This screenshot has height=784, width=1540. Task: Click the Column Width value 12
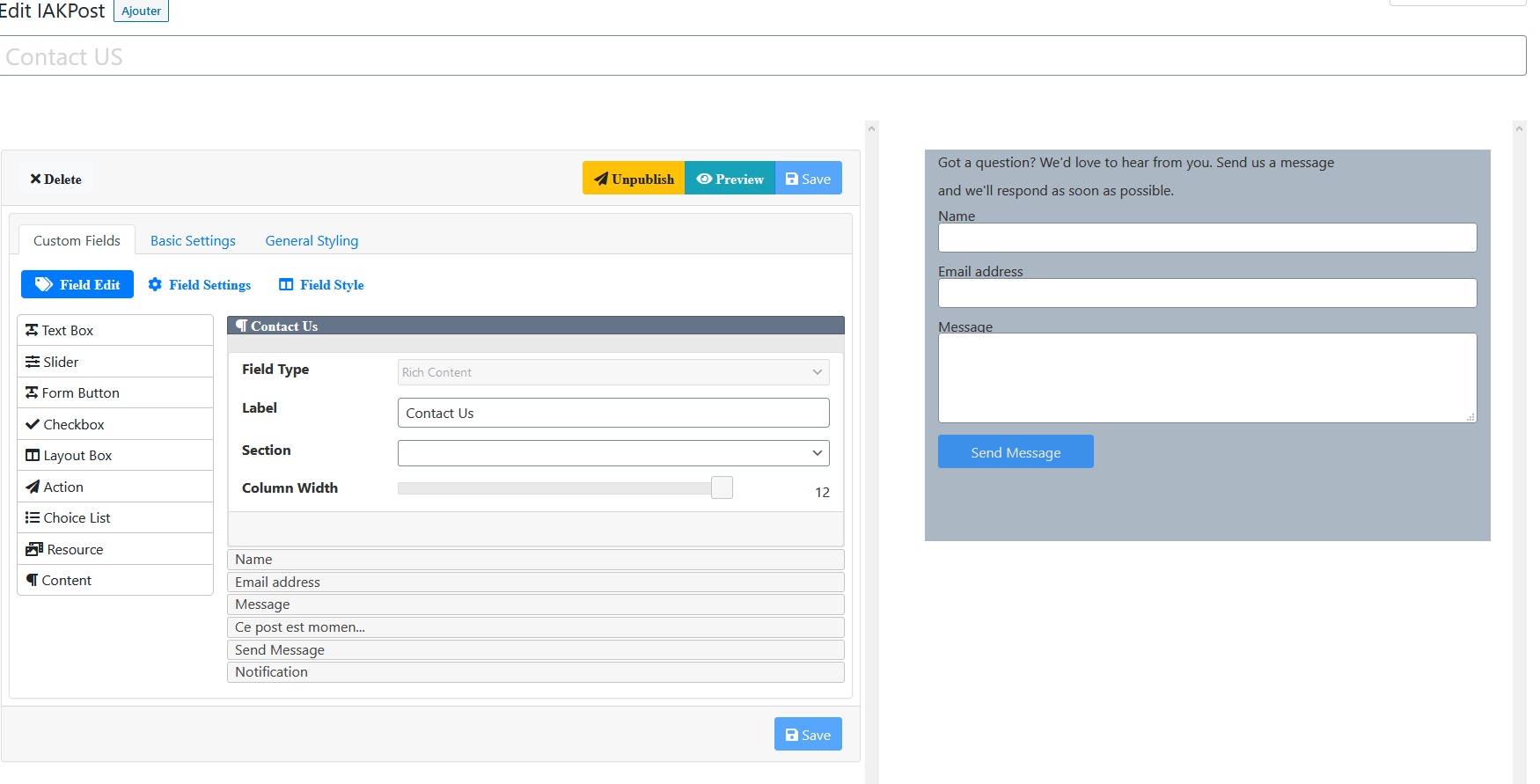[x=822, y=492]
